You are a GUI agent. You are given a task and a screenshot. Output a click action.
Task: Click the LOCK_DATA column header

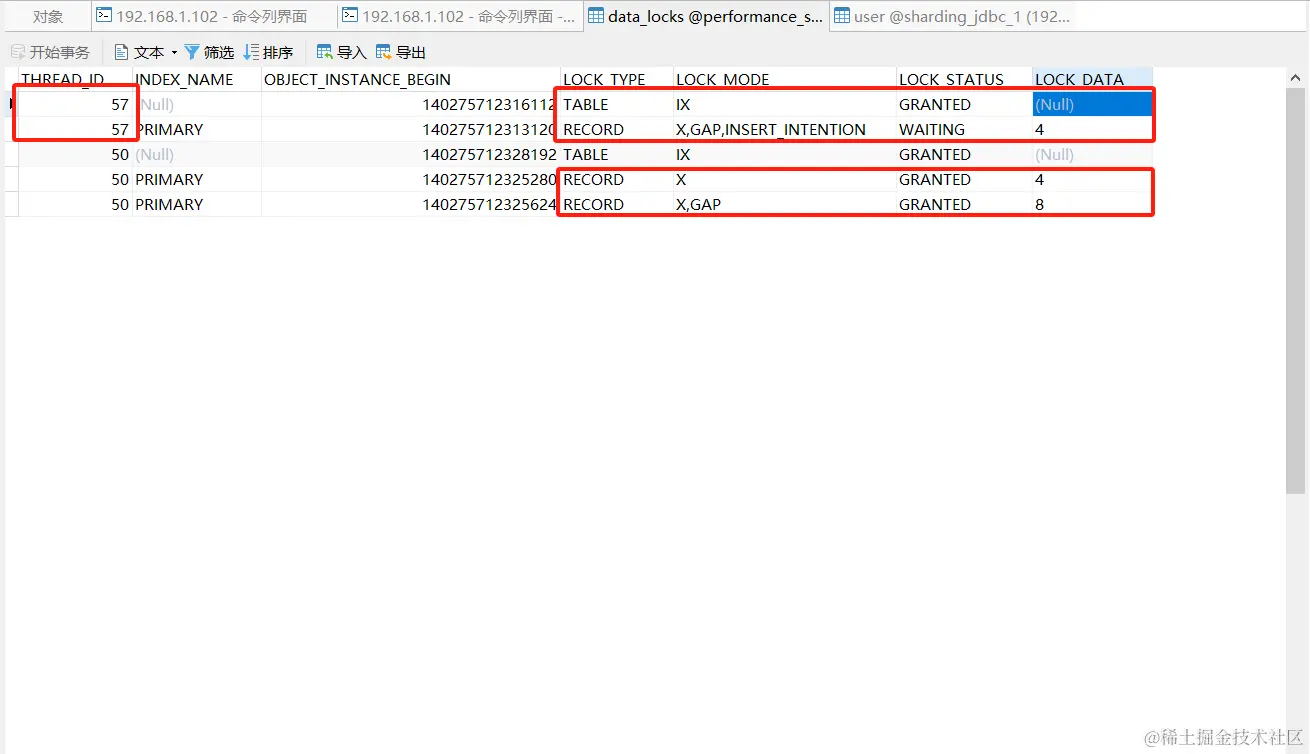[x=1092, y=79]
